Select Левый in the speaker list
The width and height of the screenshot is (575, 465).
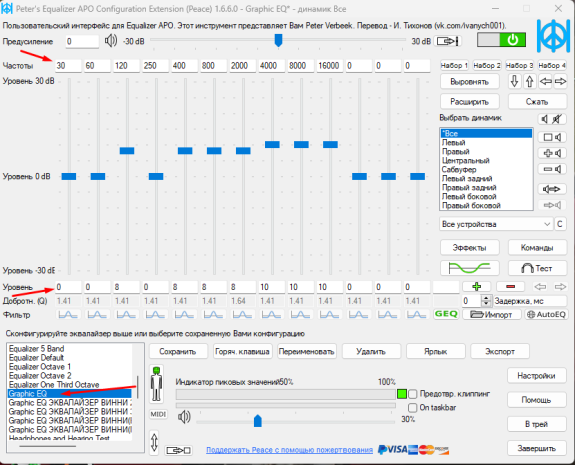(486, 142)
